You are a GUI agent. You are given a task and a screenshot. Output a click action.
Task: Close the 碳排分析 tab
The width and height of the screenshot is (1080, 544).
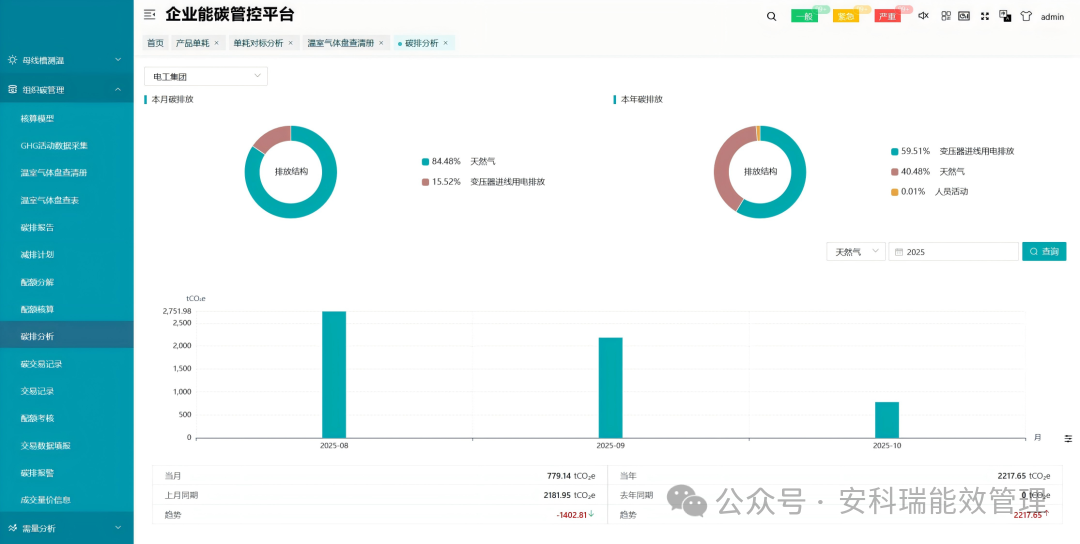point(446,43)
